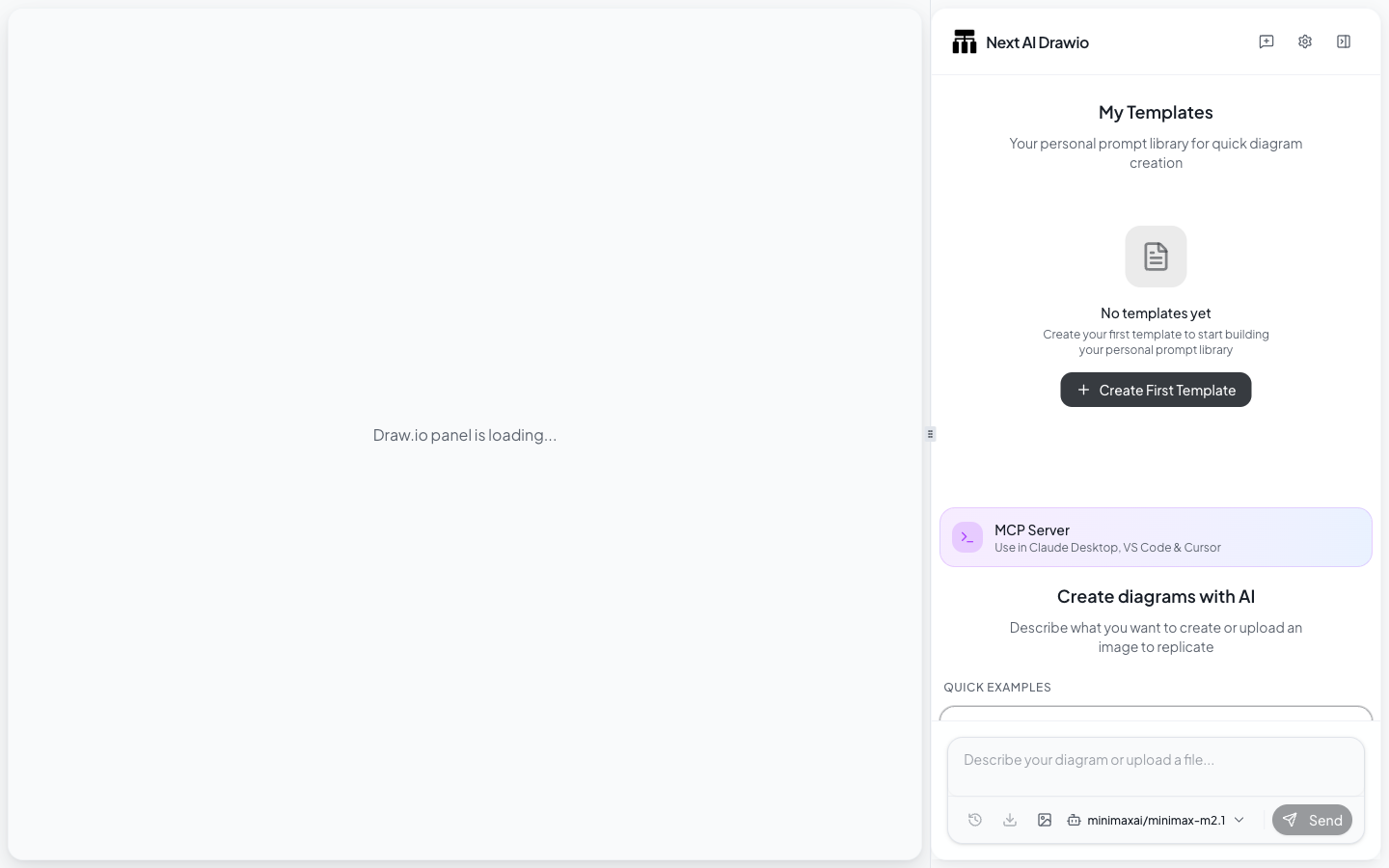Click the panel resize handle divider
The height and width of the screenshot is (868, 1389).
coord(930,434)
